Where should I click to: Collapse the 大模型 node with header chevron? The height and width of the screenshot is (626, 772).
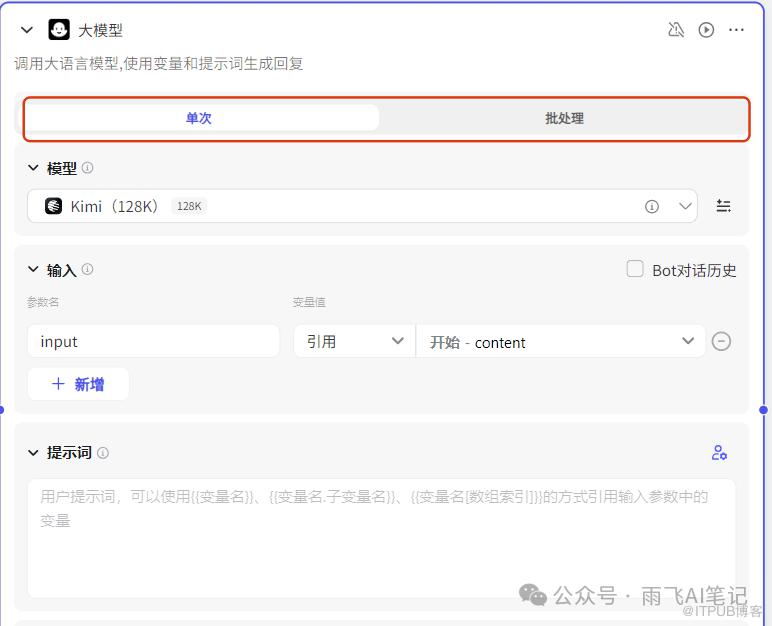27,30
